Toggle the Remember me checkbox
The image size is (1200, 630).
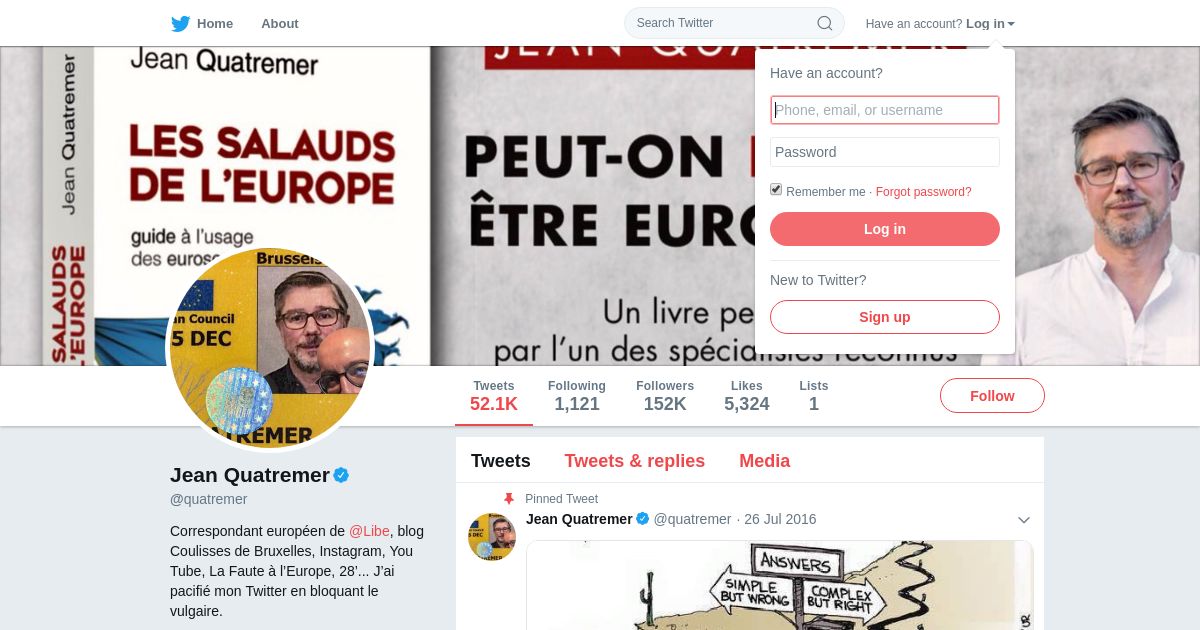(776, 190)
